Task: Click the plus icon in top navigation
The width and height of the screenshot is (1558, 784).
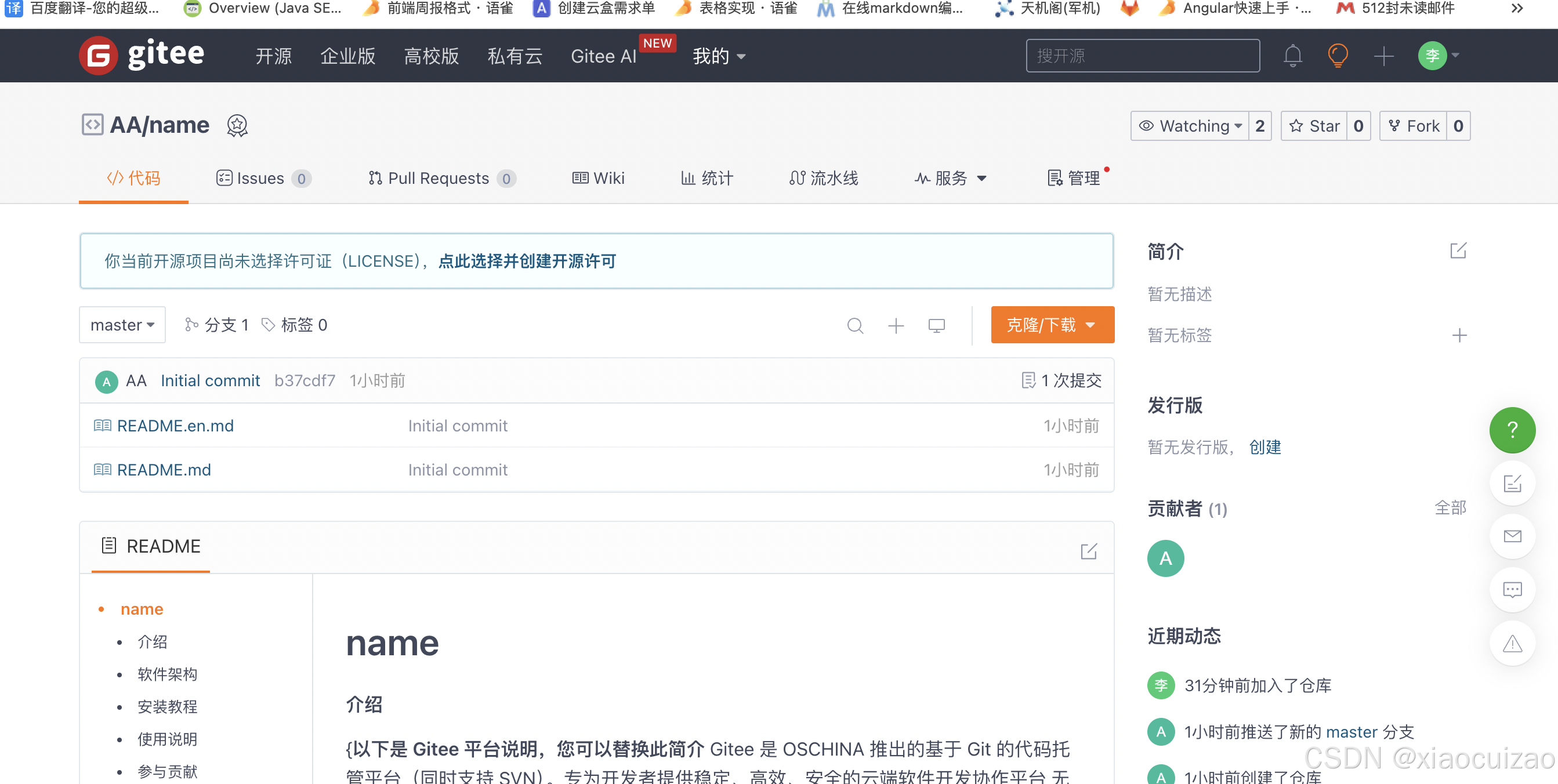Action: pyautogui.click(x=1383, y=56)
